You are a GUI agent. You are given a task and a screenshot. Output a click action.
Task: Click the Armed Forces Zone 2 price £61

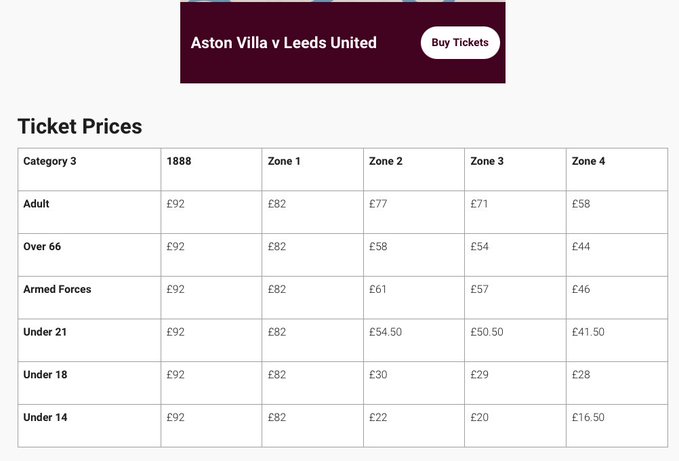(x=378, y=289)
